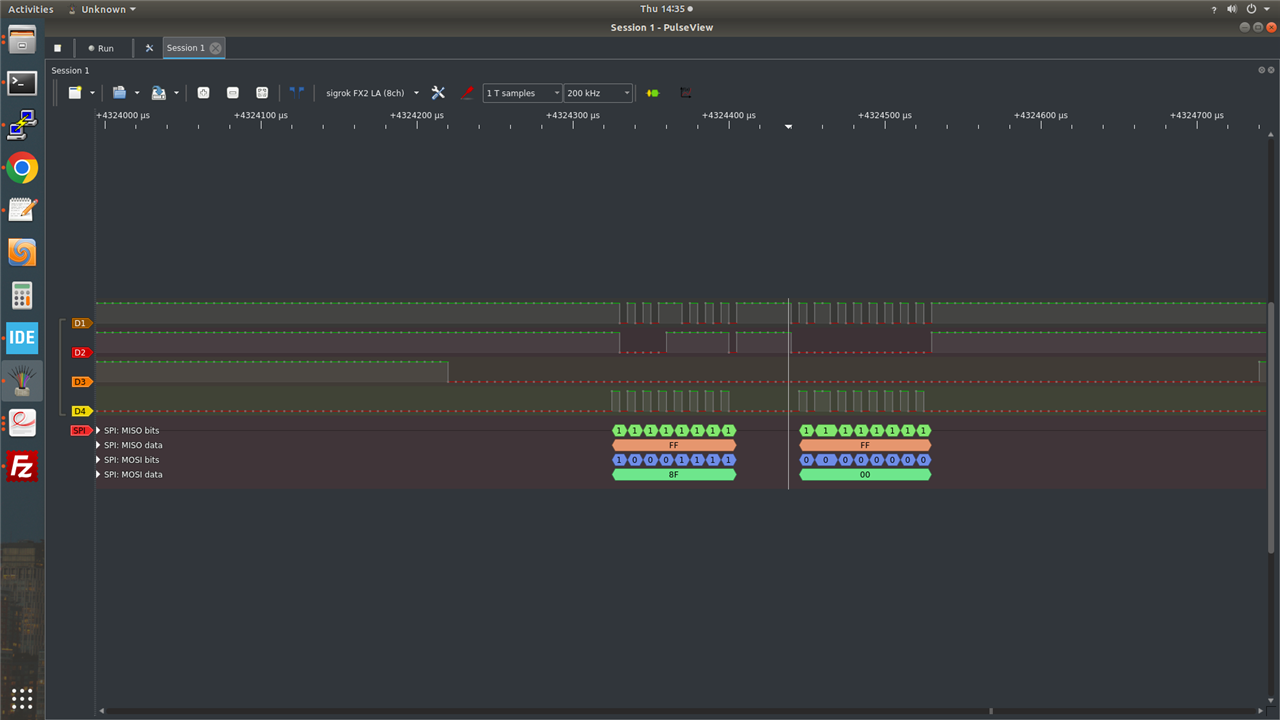Click the cursor marker on time ruler
Viewport: 1280px width, 720px height.
(788, 126)
